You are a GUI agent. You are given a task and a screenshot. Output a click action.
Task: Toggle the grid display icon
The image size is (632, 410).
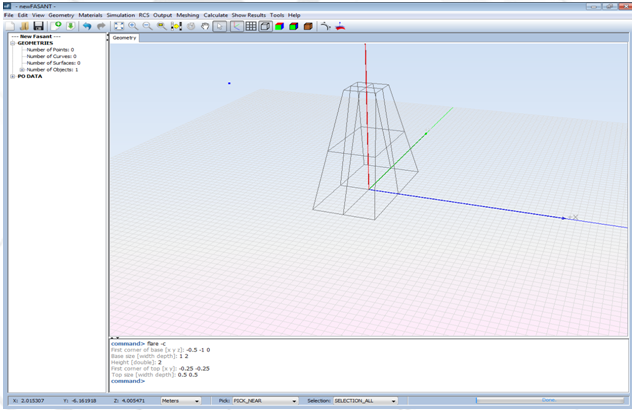(251, 26)
